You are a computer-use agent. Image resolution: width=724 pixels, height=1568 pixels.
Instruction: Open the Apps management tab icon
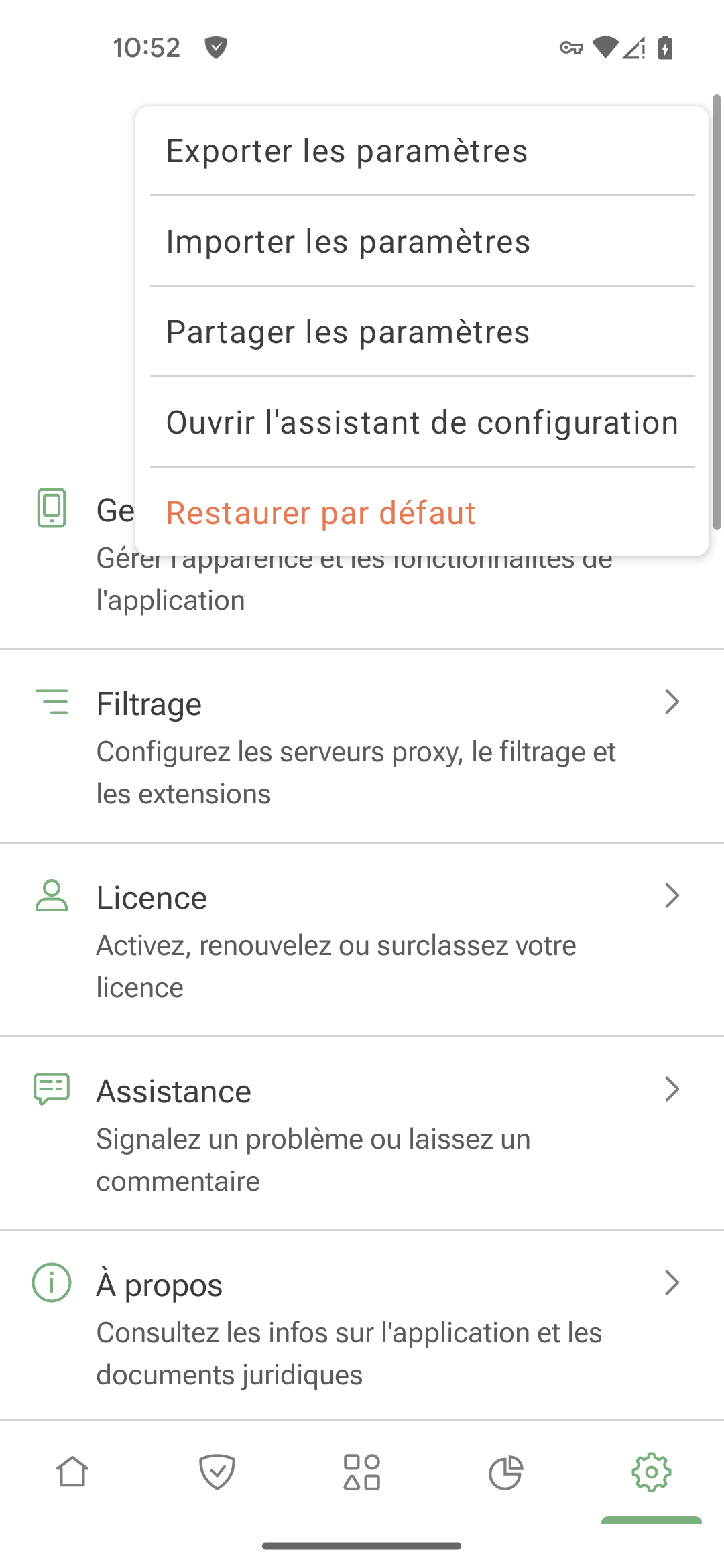[362, 1472]
